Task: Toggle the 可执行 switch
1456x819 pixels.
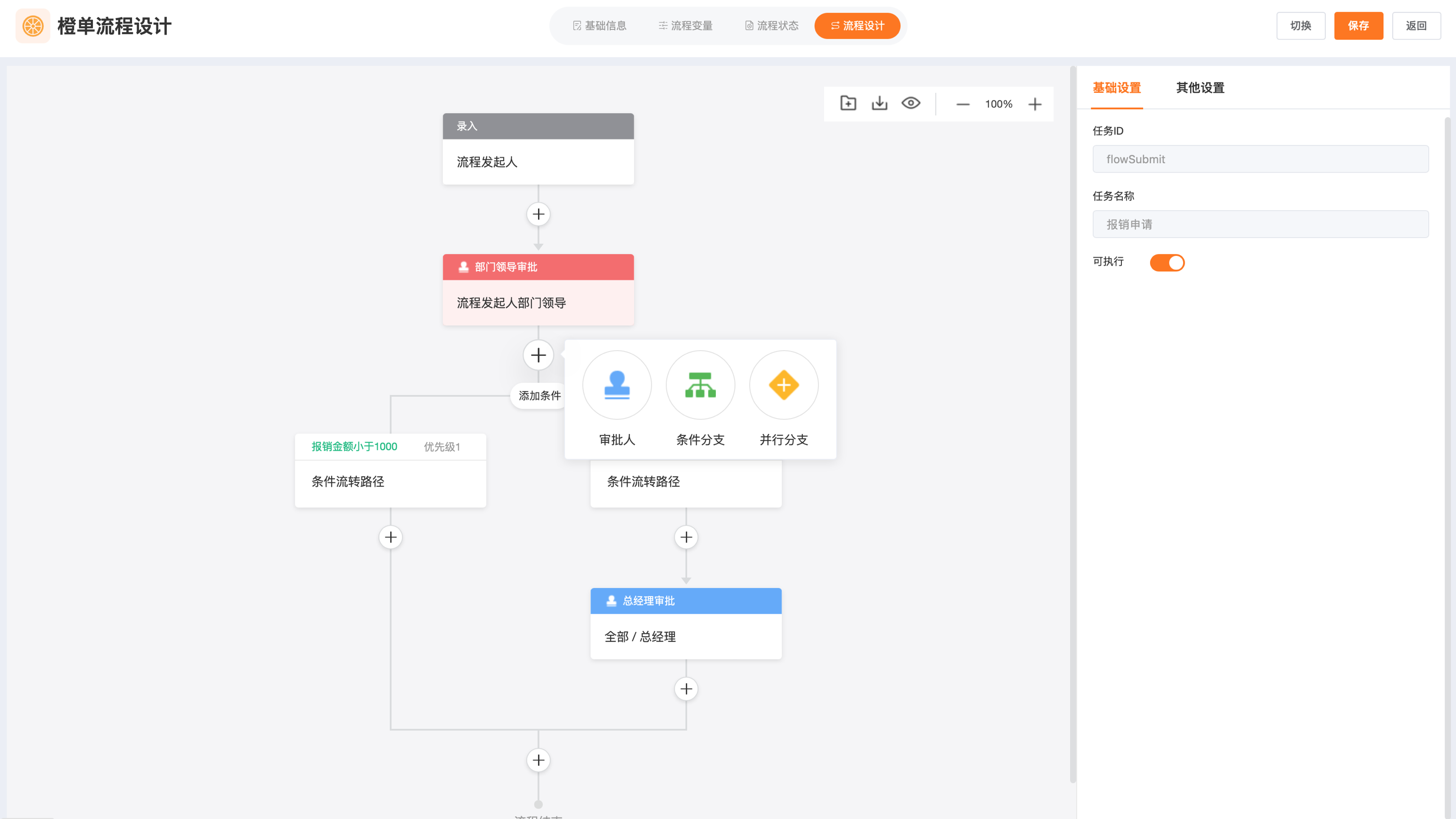Action: (x=1167, y=263)
